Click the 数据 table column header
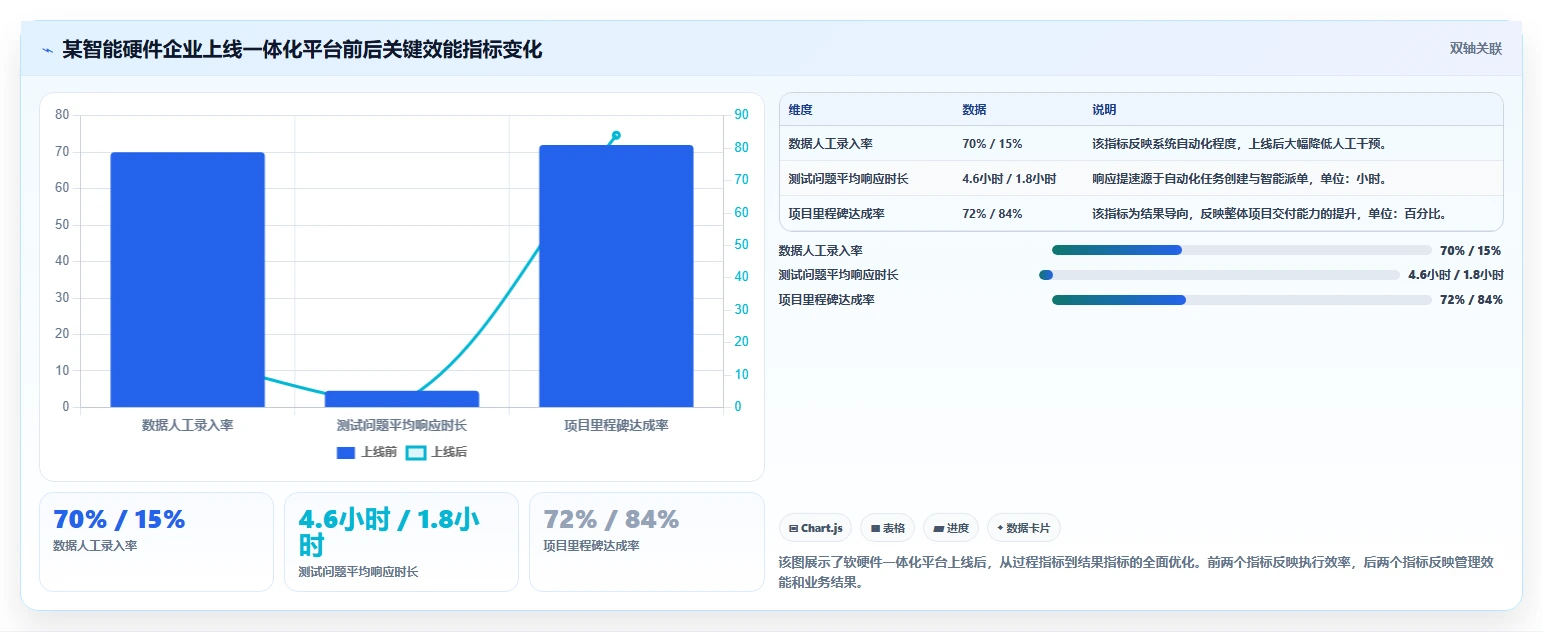 click(974, 110)
